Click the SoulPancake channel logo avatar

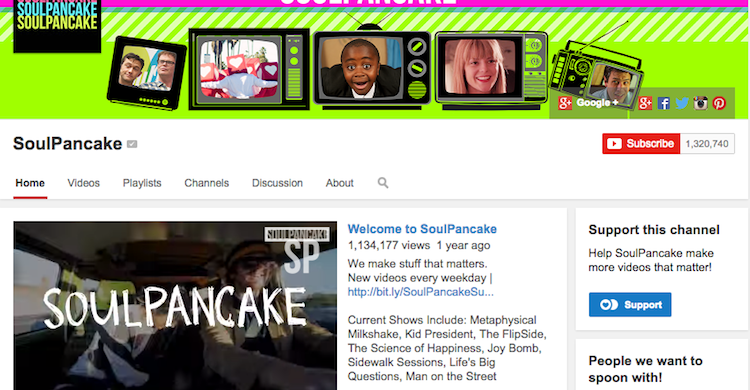[x=57, y=25]
